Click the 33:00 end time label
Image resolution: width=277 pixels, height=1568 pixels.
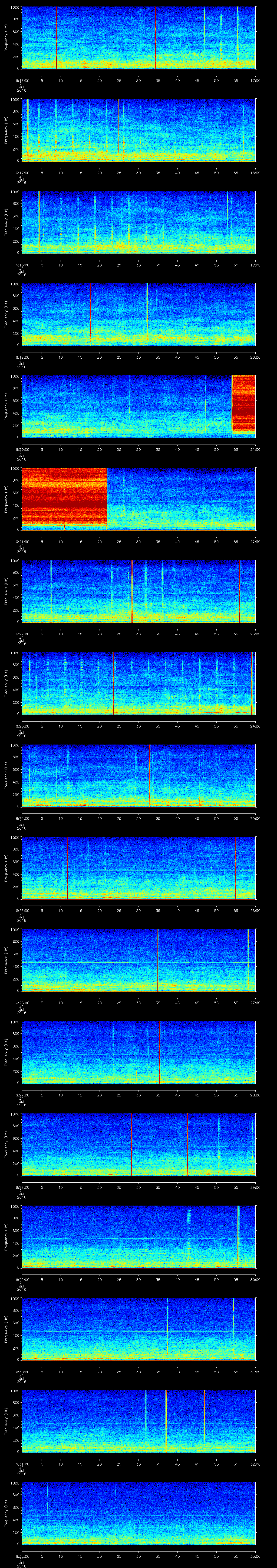[x=255, y=1556]
